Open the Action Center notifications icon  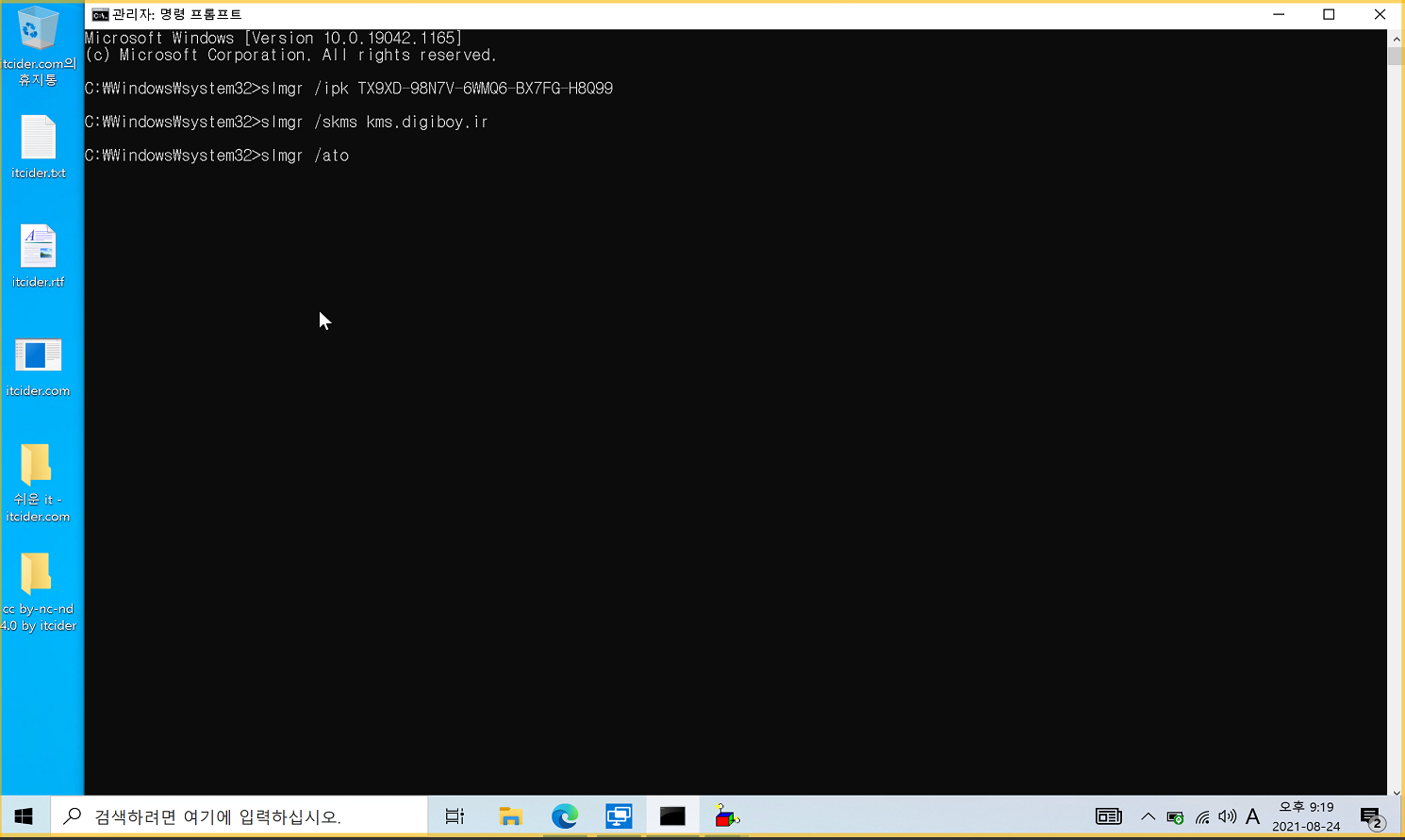pyautogui.click(x=1372, y=816)
